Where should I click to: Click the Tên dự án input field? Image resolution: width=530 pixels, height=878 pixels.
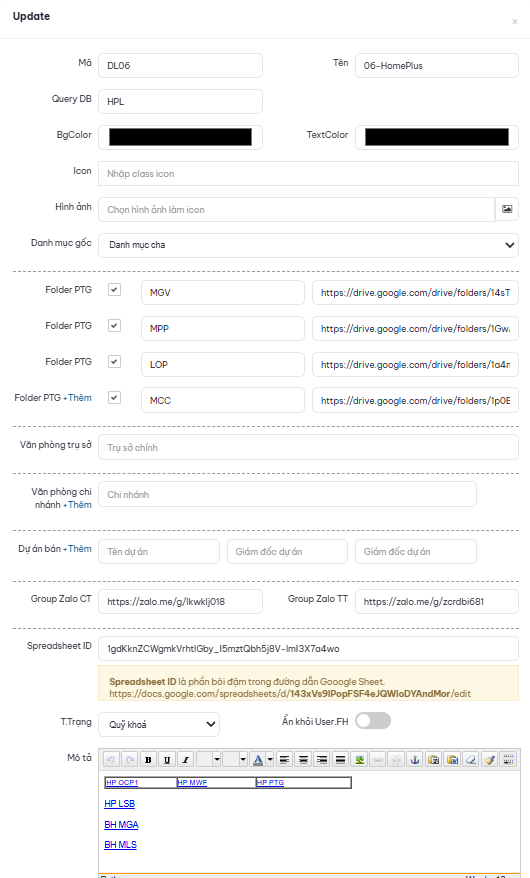pos(159,552)
